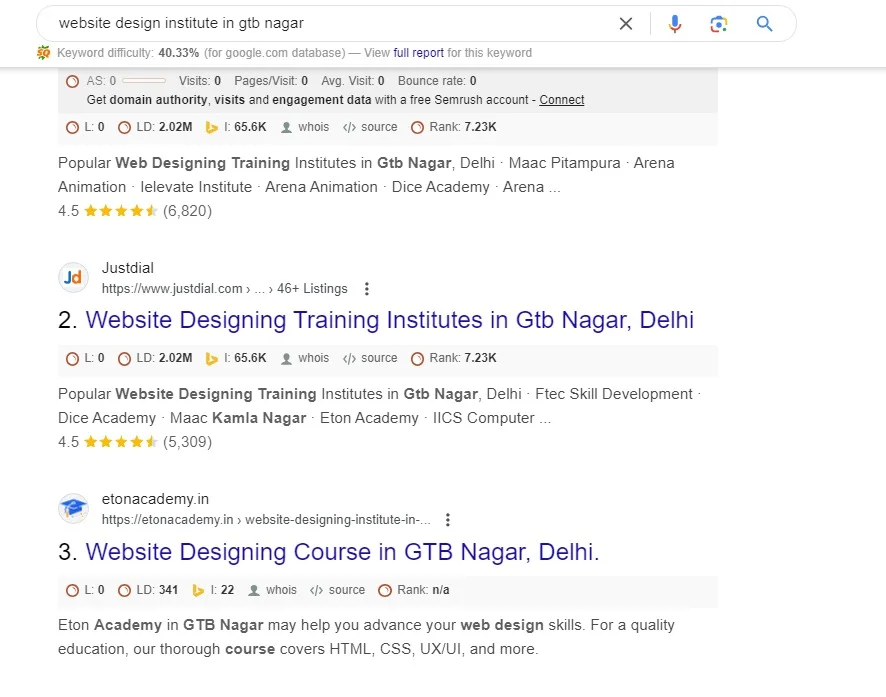The image size is (886, 697).
Task: Click the 'Pages/Visit: 0' metric
Action: tap(271, 81)
